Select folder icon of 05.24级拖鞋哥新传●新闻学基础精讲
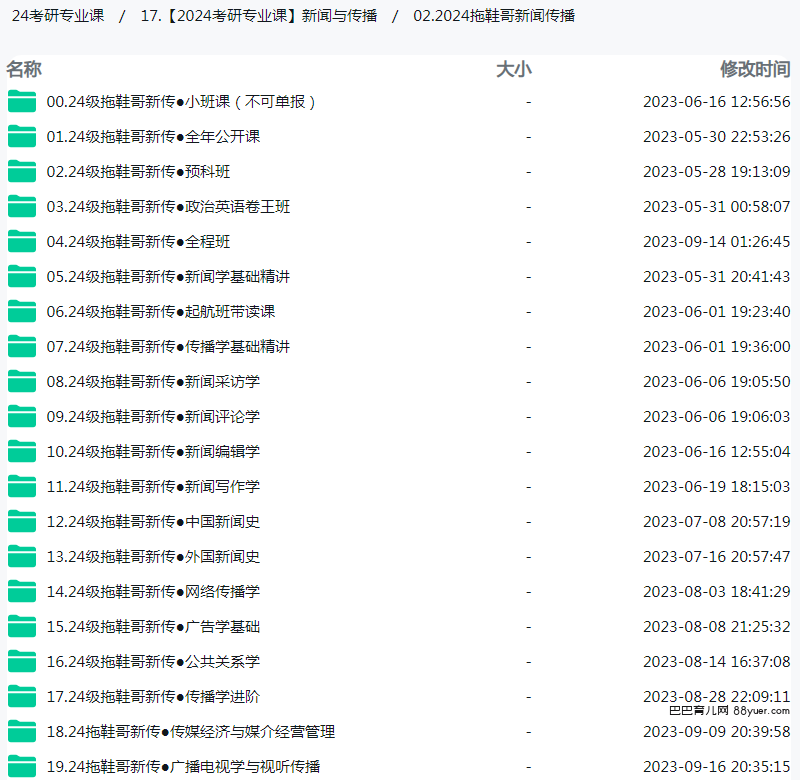800x780 pixels. pos(22,276)
